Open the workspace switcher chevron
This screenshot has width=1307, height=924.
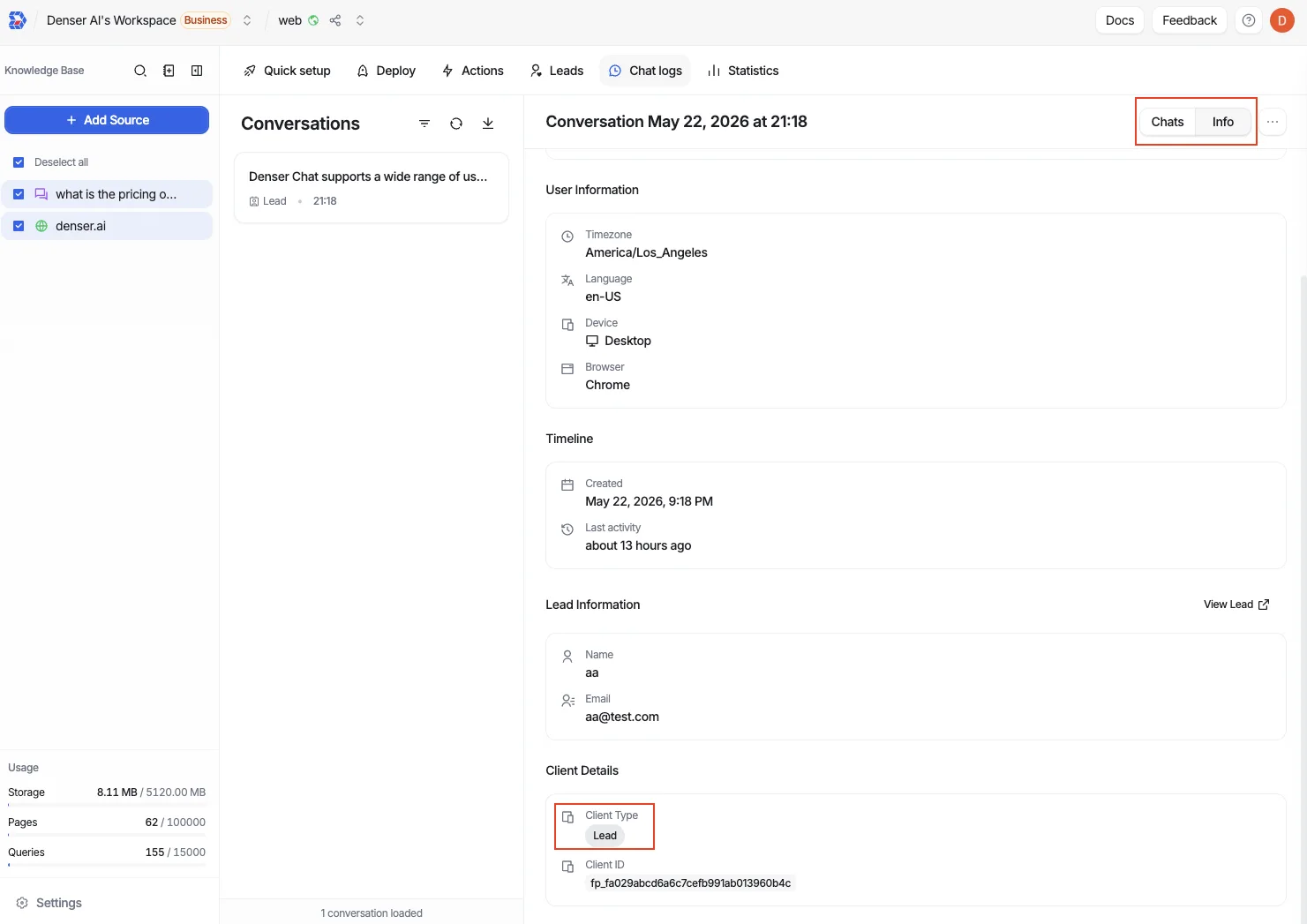[x=247, y=20]
